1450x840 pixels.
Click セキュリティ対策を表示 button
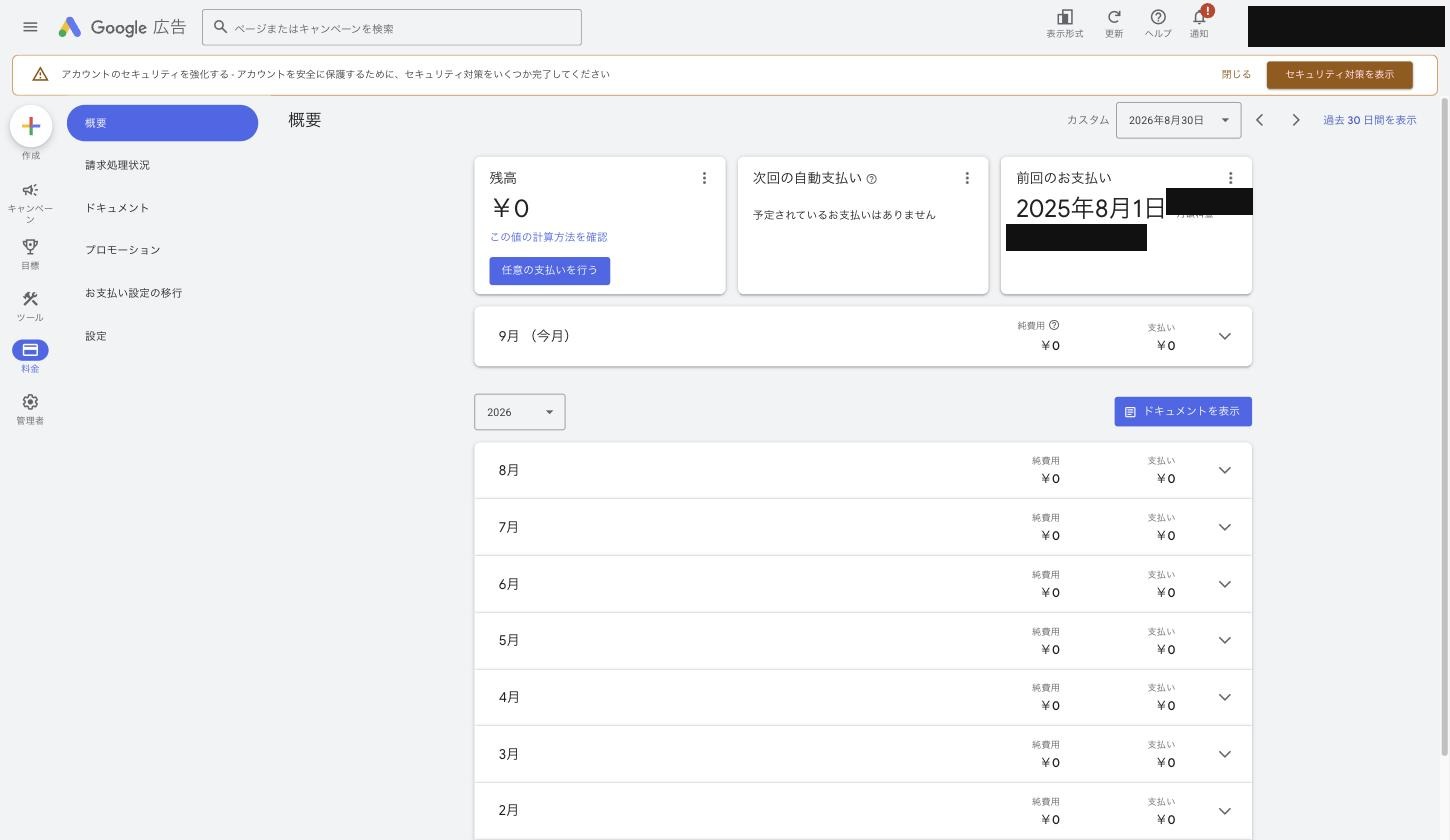click(1340, 75)
